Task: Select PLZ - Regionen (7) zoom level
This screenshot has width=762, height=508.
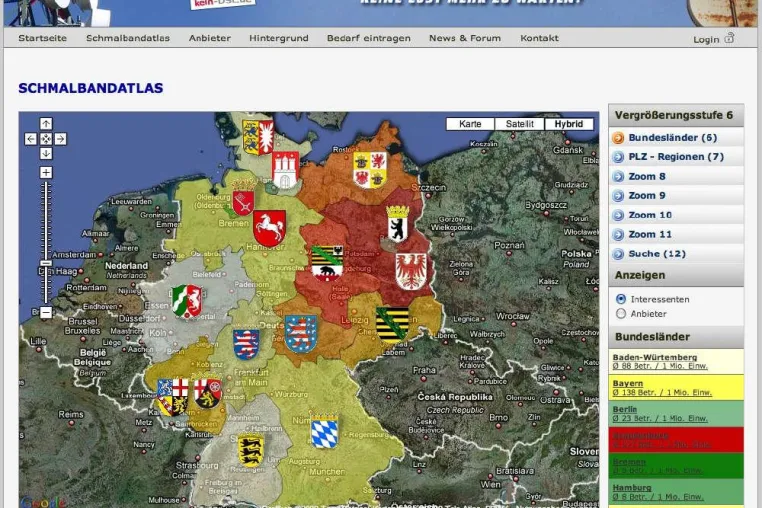Action: click(676, 157)
